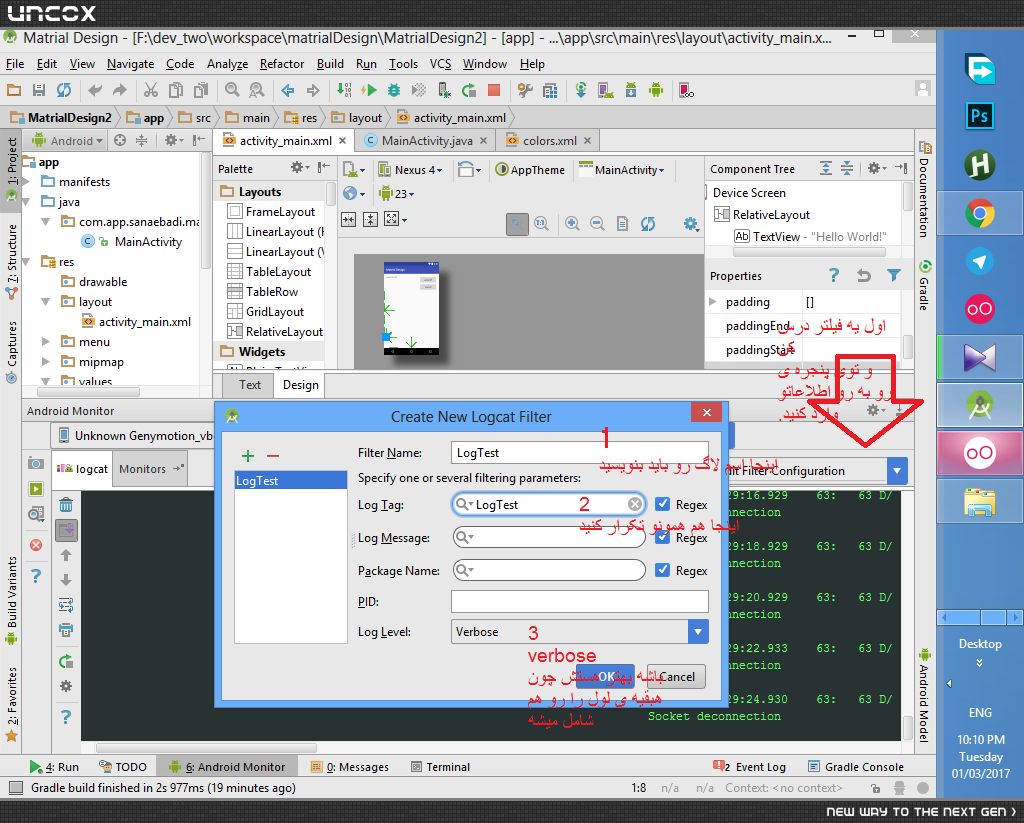Click the logcat Clear trash icon
The image size is (1024, 823).
66,505
